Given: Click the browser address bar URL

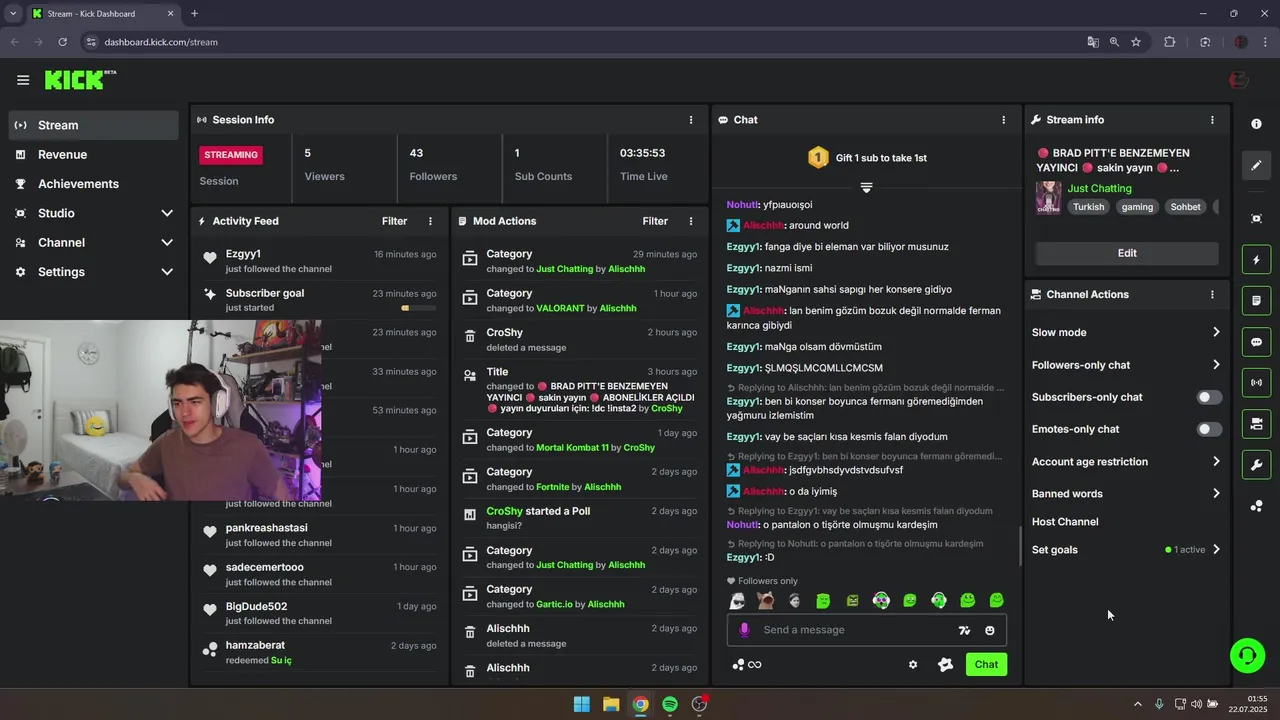Looking at the screenshot, I should tap(161, 42).
